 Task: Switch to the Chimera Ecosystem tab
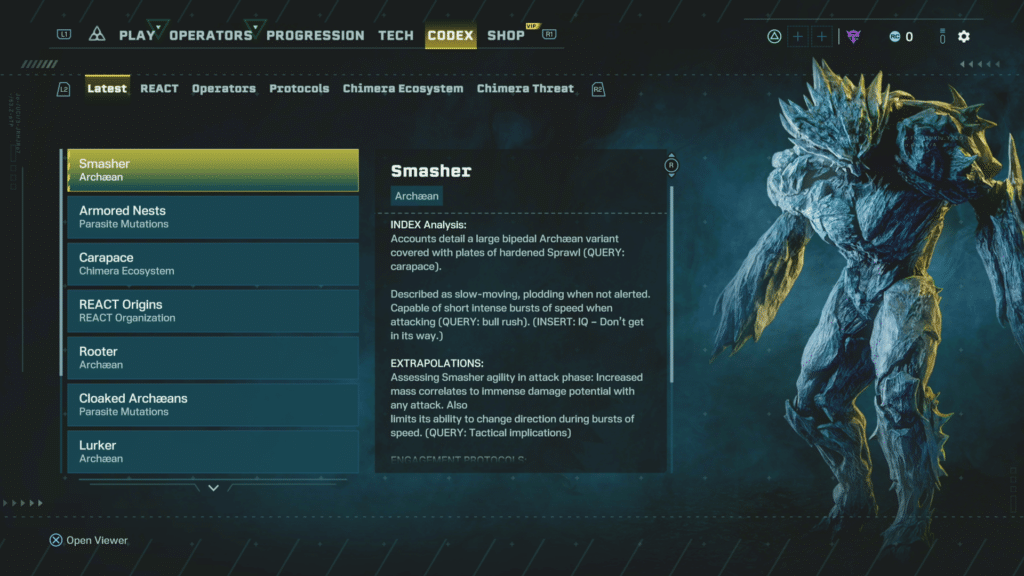403,89
